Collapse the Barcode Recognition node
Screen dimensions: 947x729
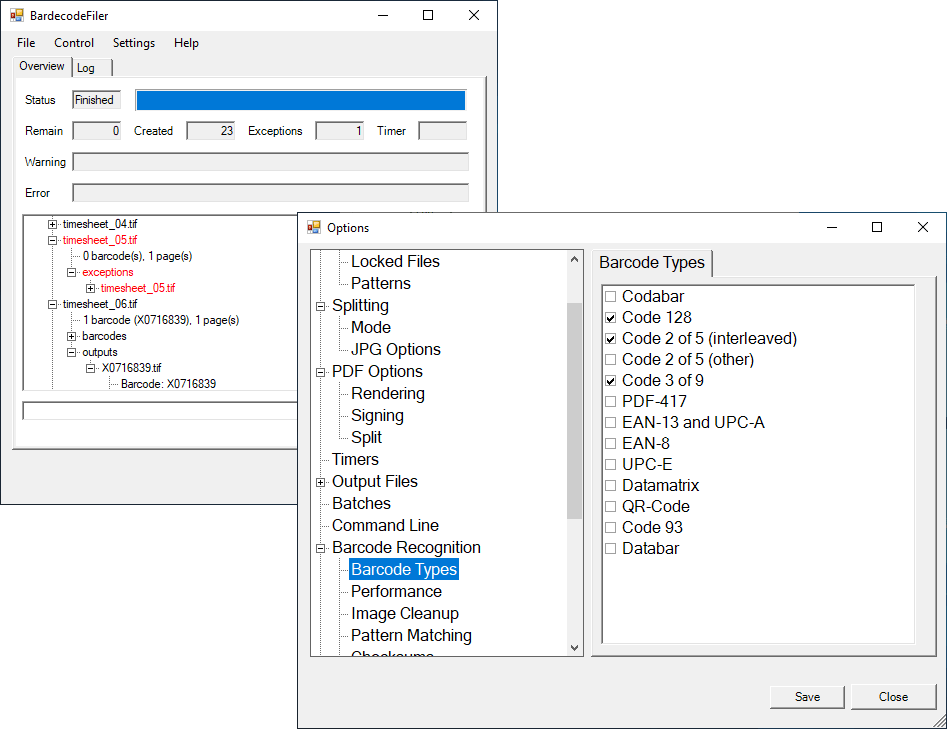(321, 548)
